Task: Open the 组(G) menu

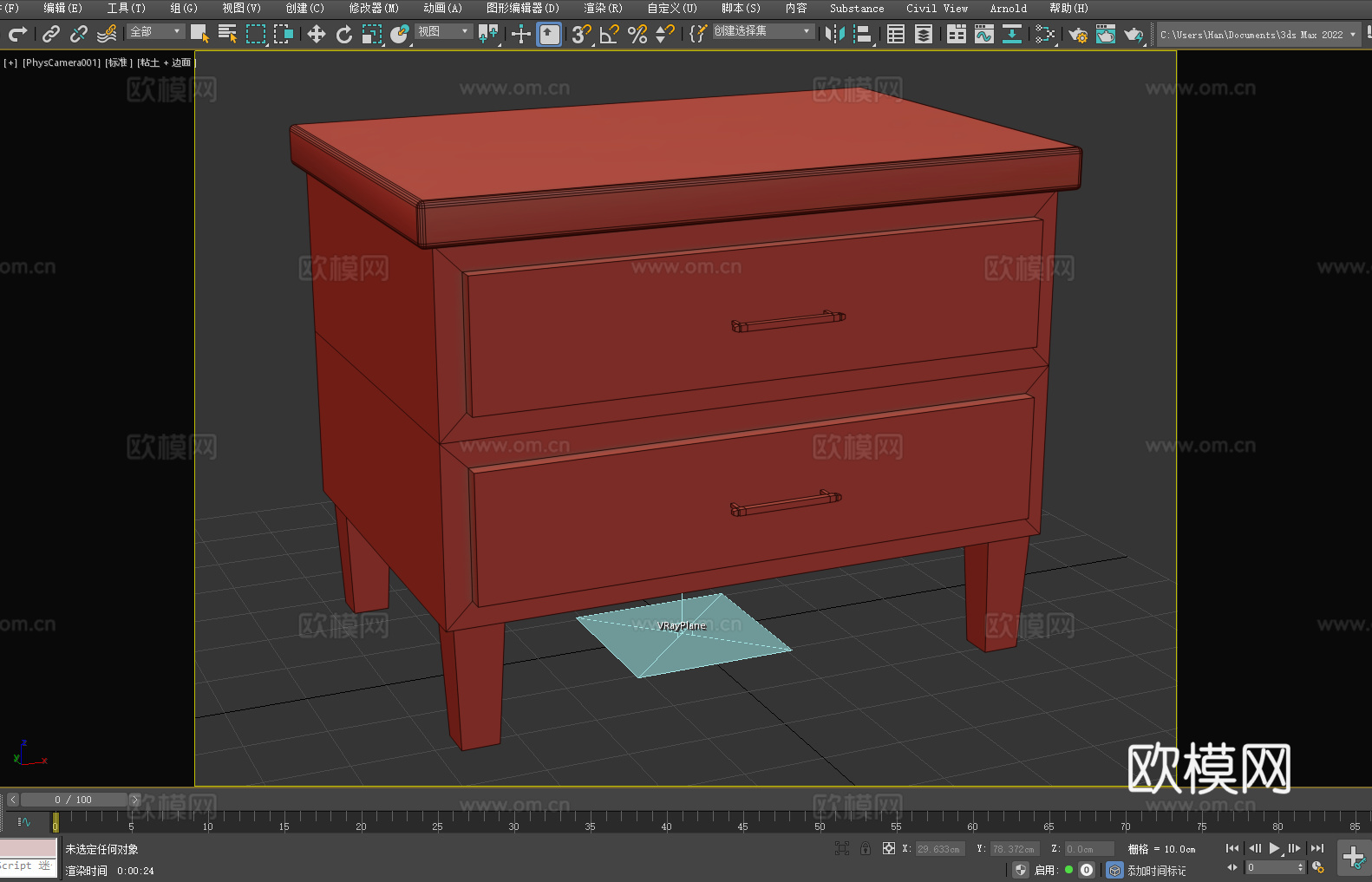Action: (x=184, y=8)
